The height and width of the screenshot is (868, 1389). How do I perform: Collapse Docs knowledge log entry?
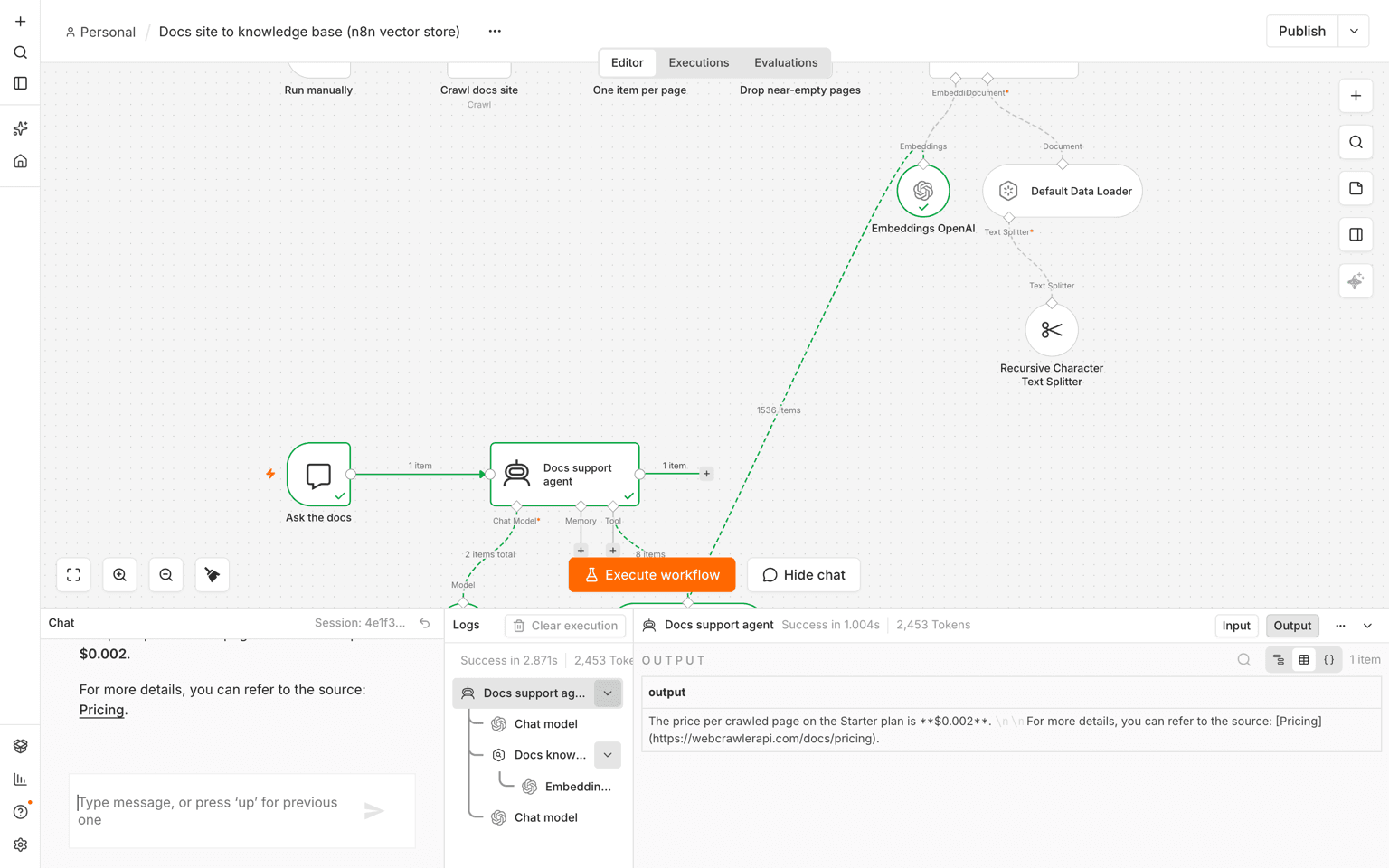(x=608, y=755)
